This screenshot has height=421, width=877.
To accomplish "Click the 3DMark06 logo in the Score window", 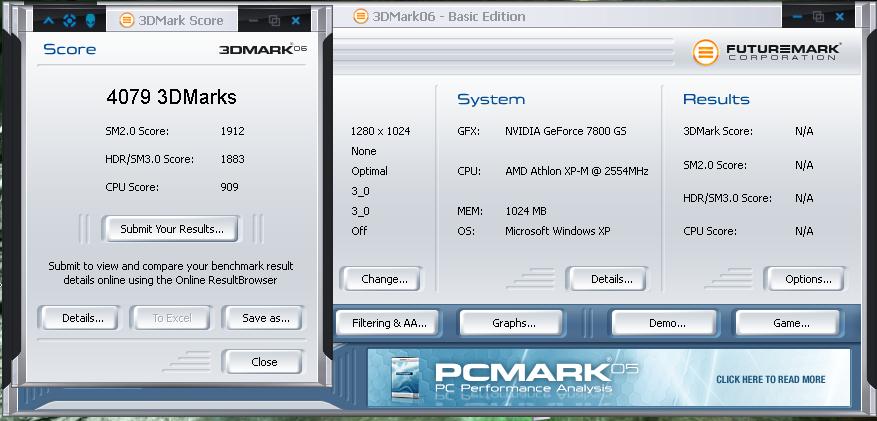I will [263, 49].
